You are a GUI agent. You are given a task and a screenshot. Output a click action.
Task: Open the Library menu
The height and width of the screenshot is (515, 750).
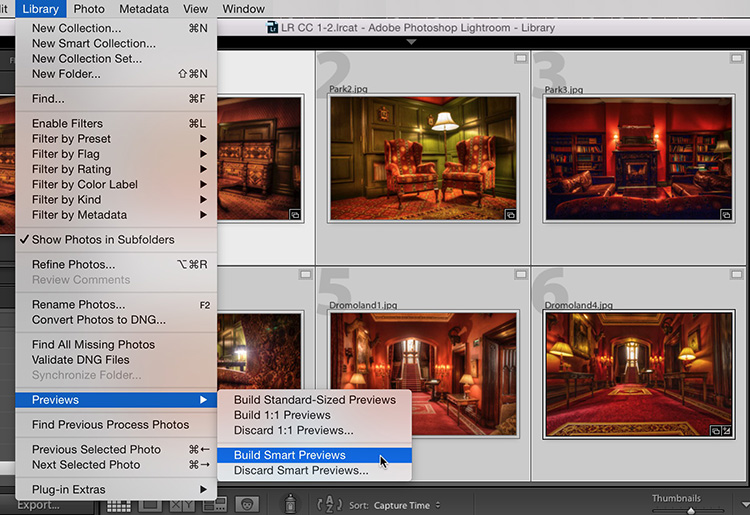(x=40, y=9)
